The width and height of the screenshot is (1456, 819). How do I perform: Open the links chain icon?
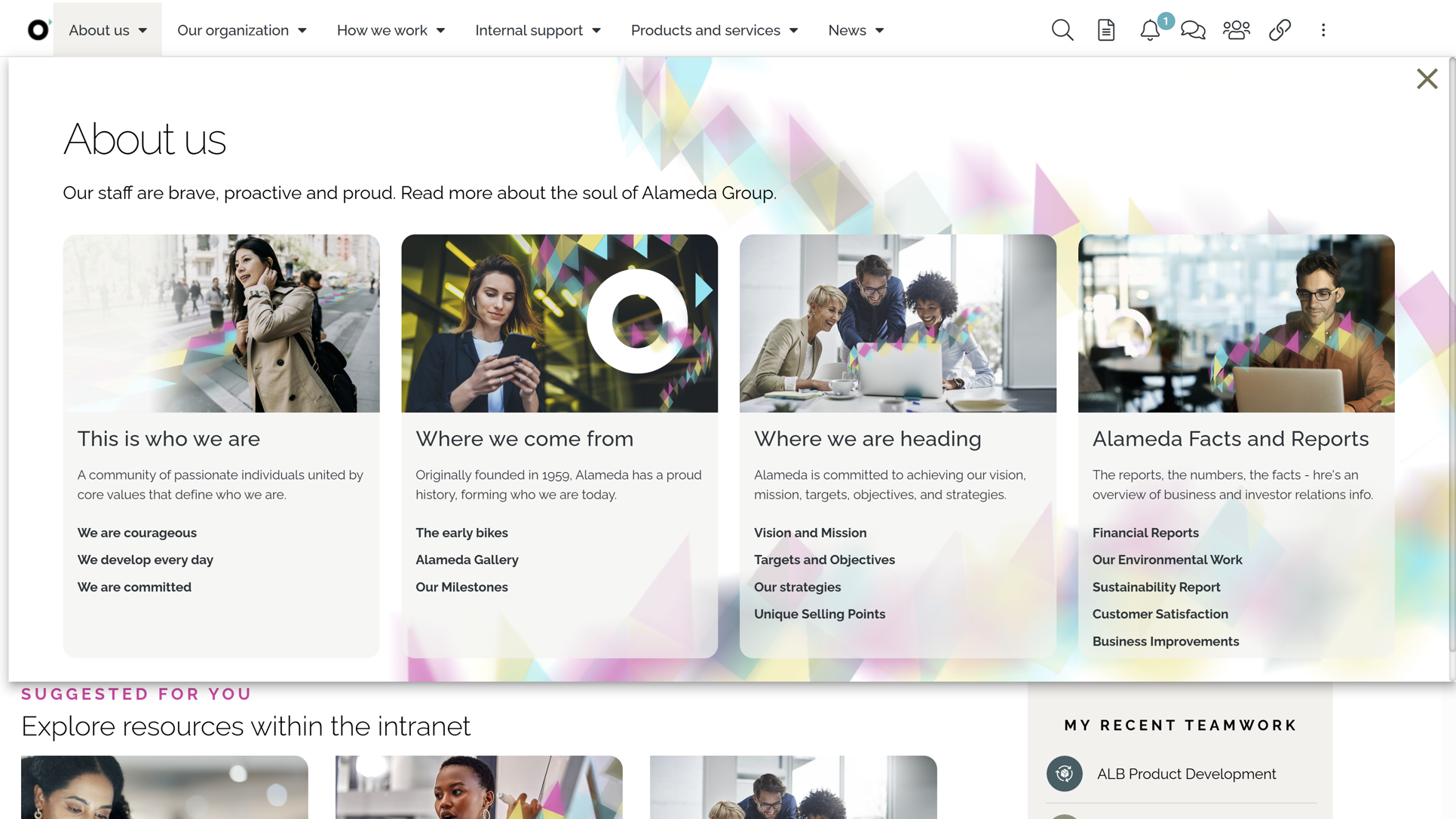pyautogui.click(x=1280, y=30)
